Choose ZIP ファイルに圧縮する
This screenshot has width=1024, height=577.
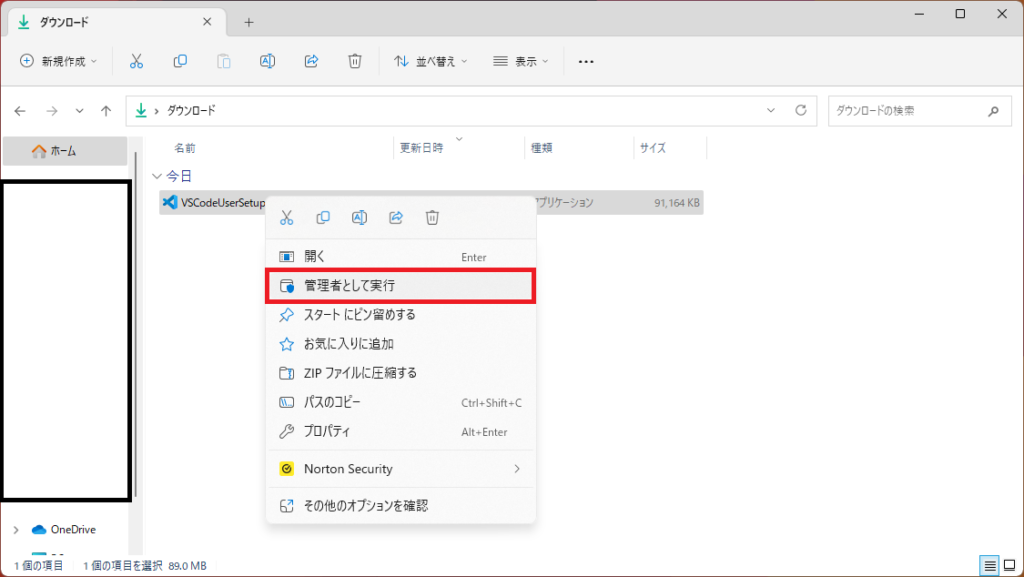click(401, 373)
